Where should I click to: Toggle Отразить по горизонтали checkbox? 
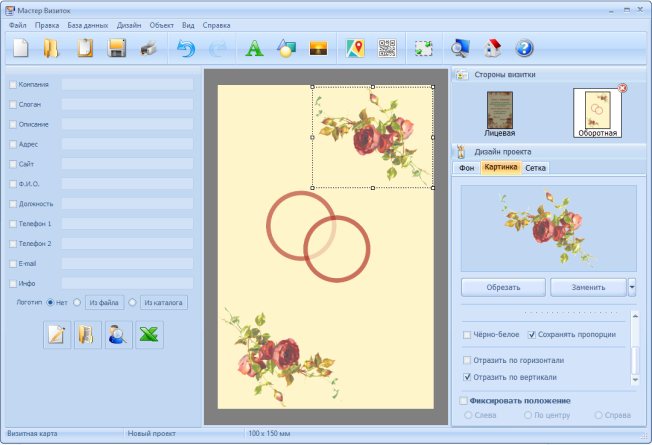(x=467, y=359)
